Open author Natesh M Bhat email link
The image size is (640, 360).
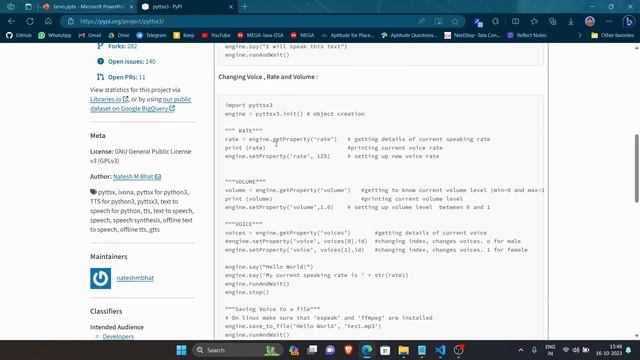tap(137, 176)
